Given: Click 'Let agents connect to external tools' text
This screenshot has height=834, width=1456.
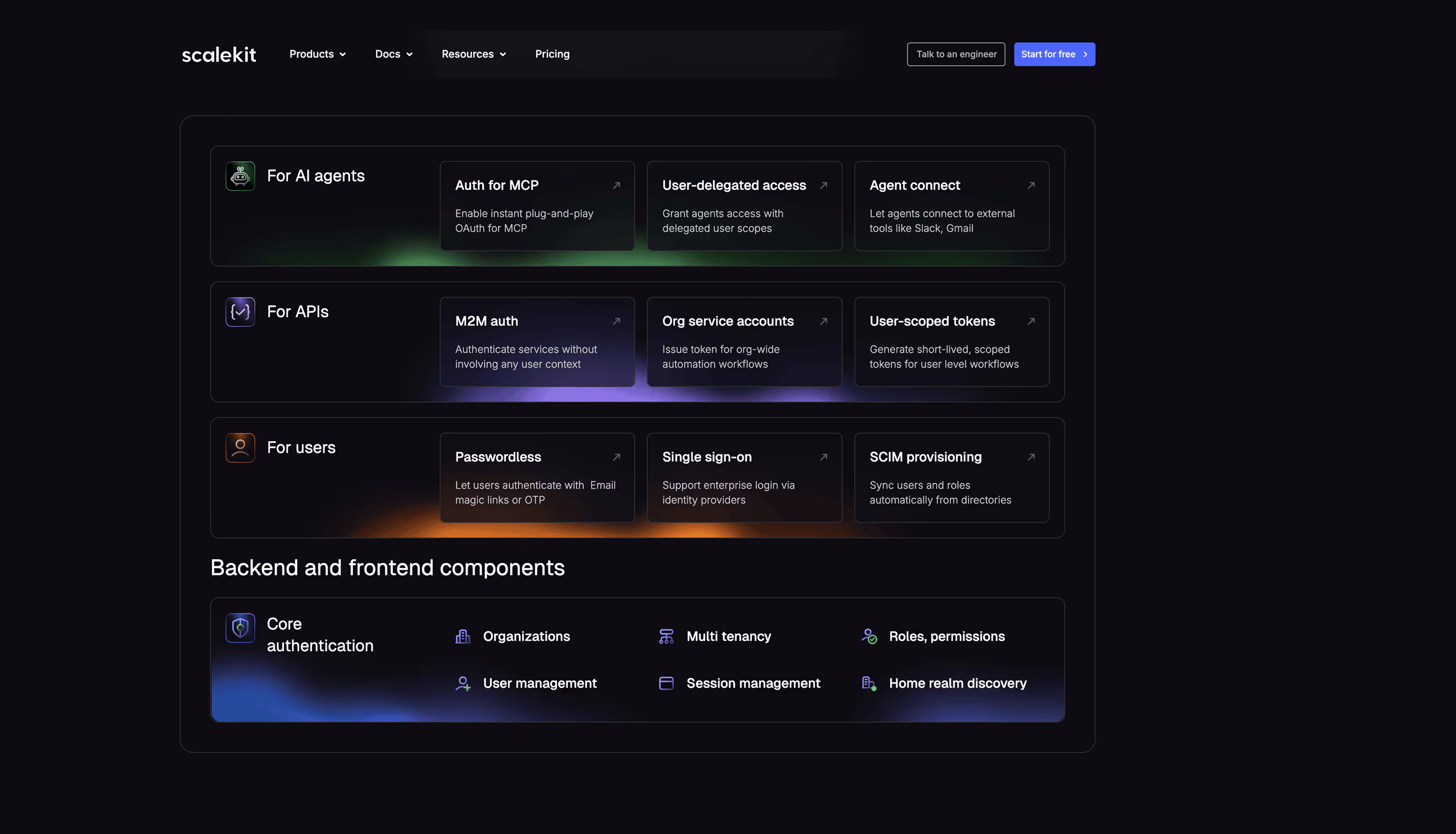Looking at the screenshot, I should tap(942, 221).
